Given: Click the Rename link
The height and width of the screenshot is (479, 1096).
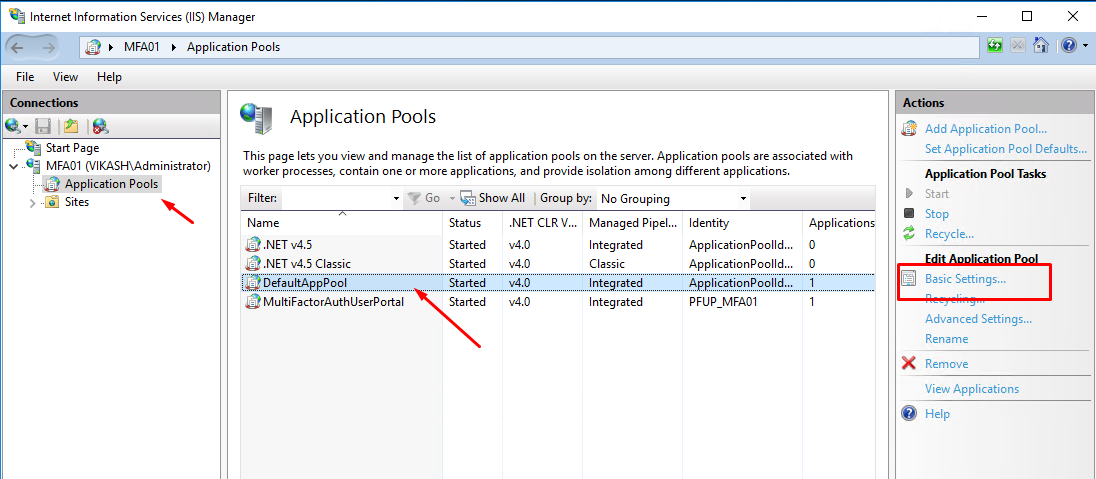Looking at the screenshot, I should tap(946, 338).
